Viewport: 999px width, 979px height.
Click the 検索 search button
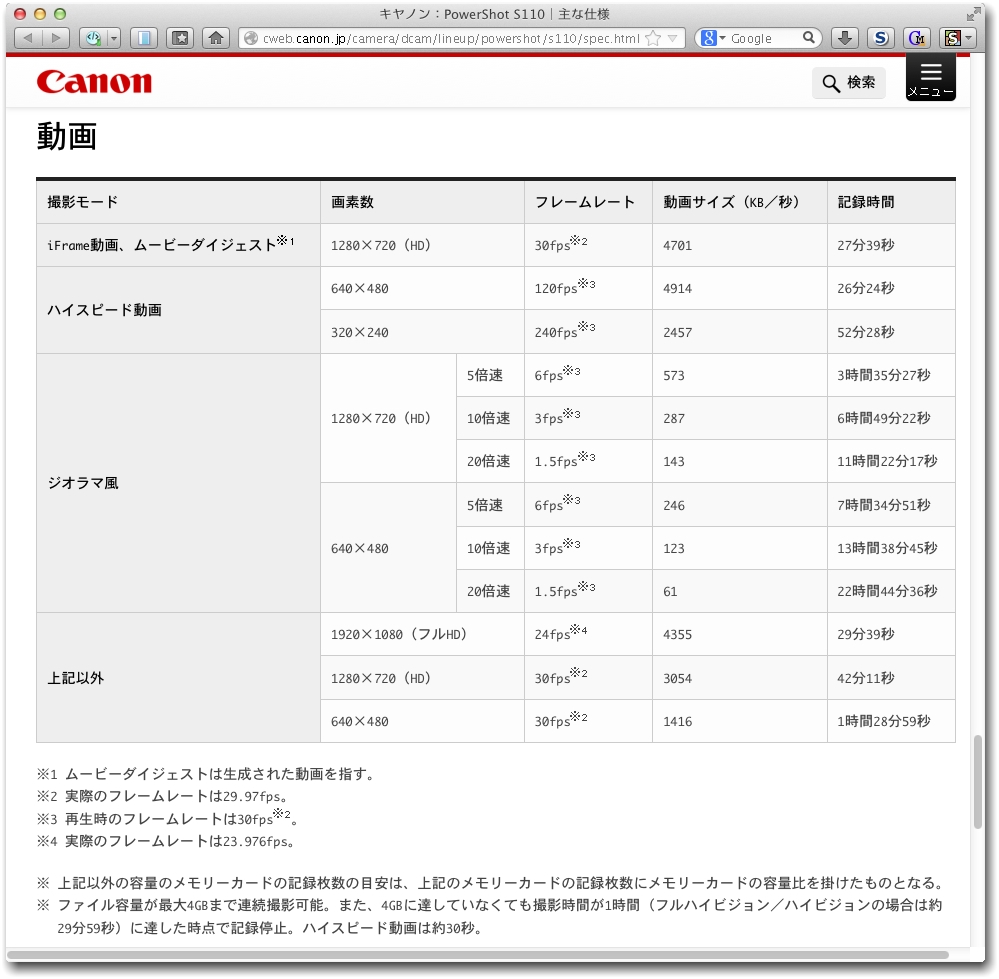tap(848, 83)
